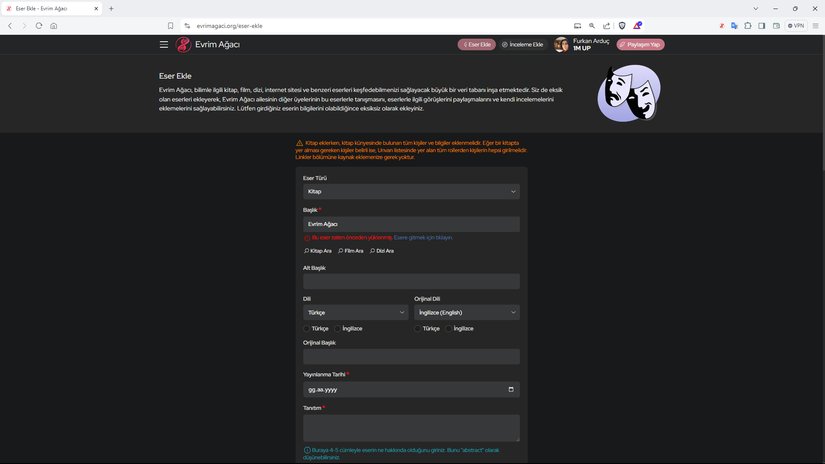Open the Dili language dropdown
Screen dimensions: 825x464
click(355, 312)
